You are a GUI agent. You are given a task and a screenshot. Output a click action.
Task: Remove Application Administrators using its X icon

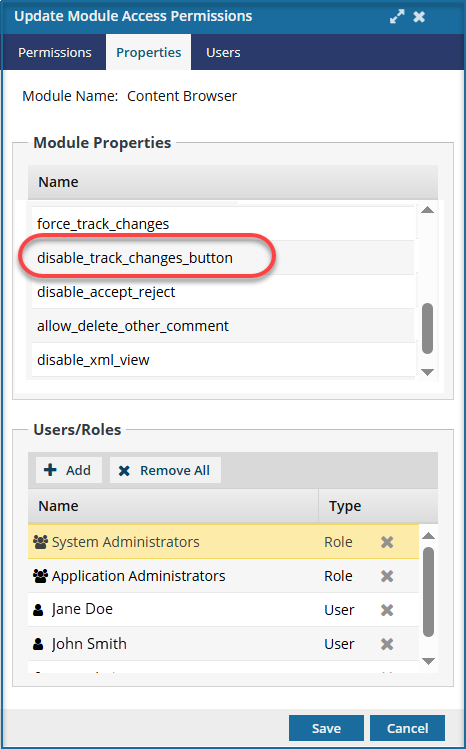(x=387, y=576)
